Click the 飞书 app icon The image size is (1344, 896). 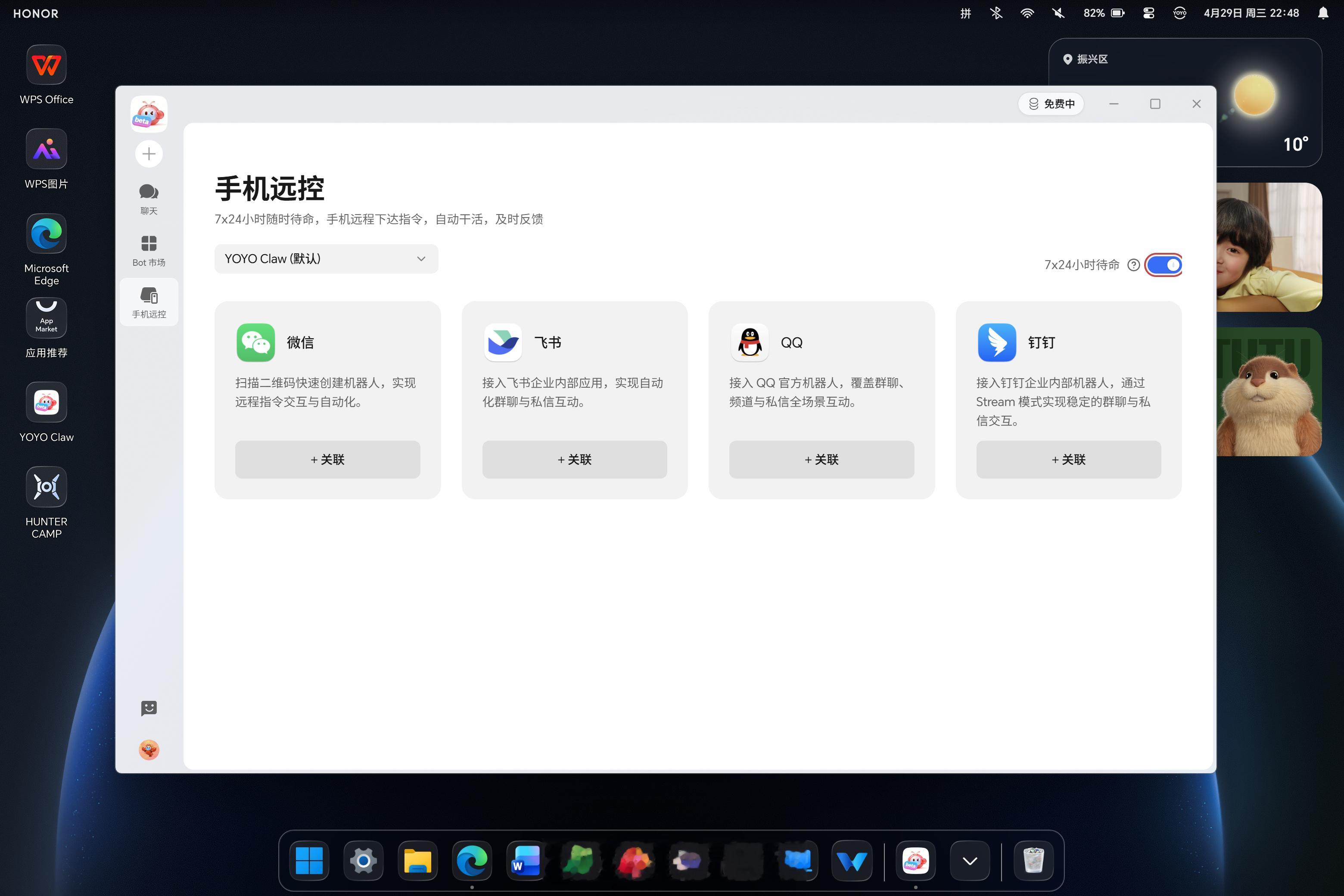(503, 342)
